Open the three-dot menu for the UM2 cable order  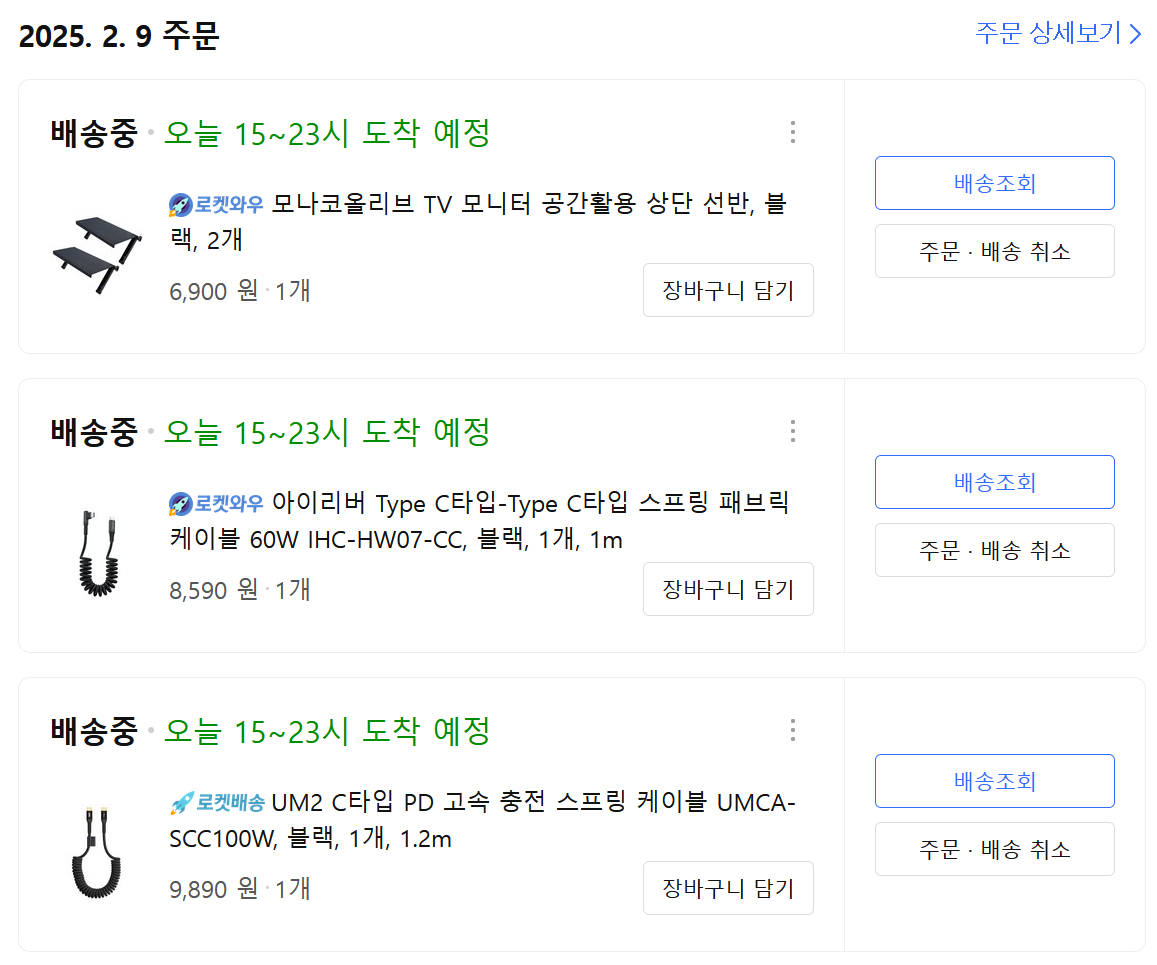coord(792,730)
